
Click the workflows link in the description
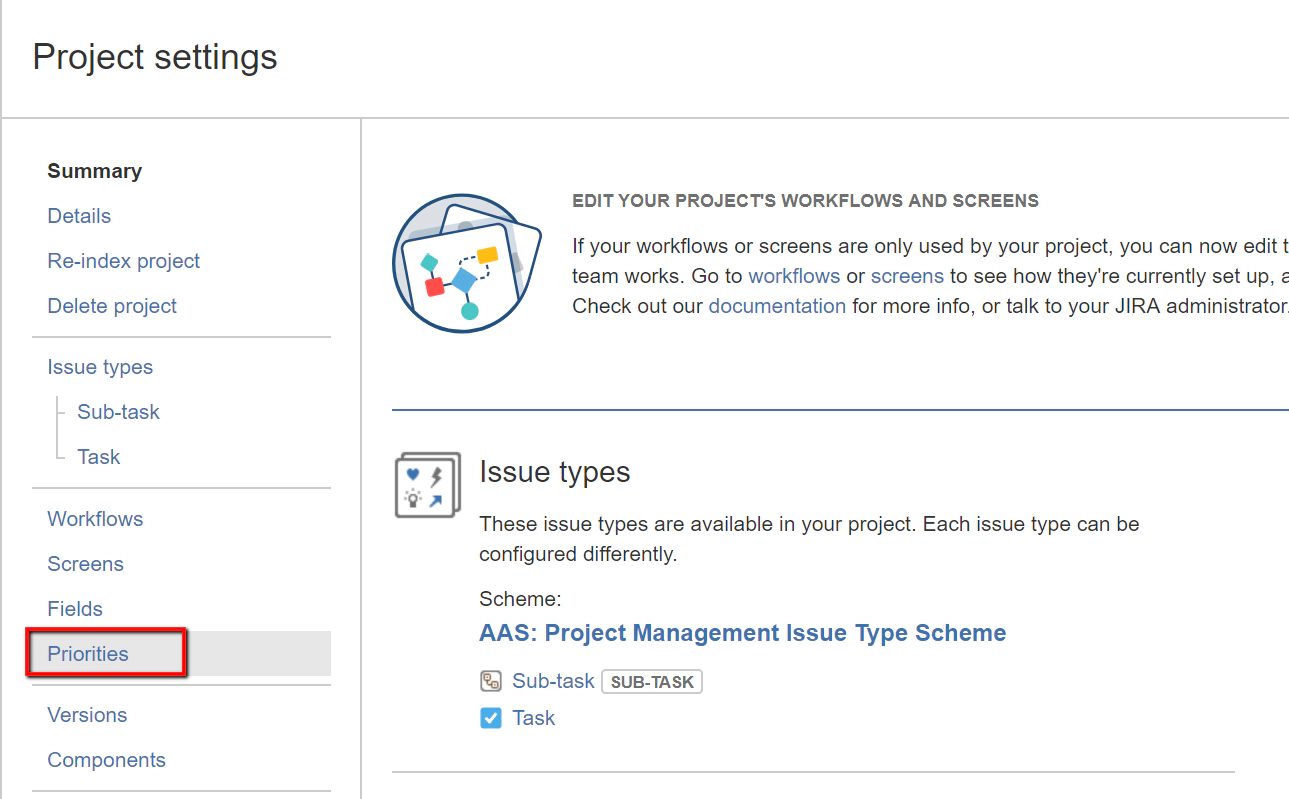point(794,275)
